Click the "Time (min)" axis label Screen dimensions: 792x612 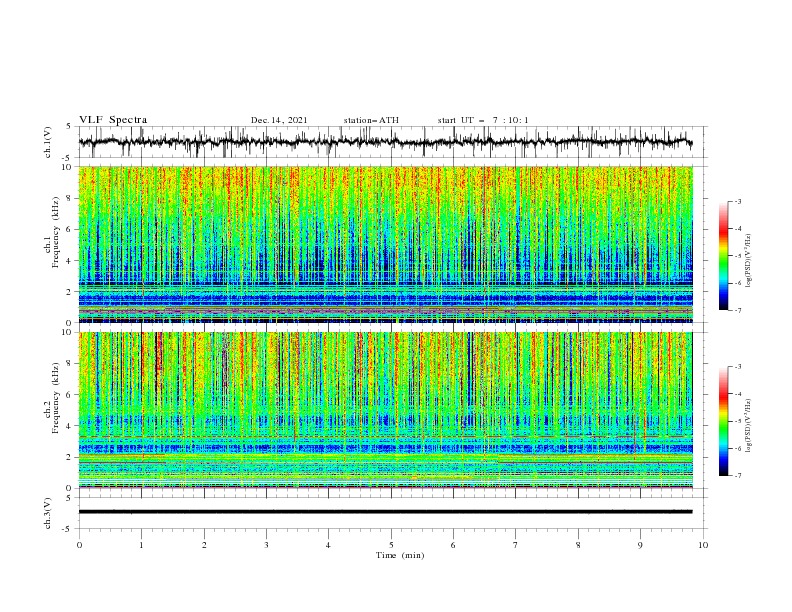click(400, 555)
